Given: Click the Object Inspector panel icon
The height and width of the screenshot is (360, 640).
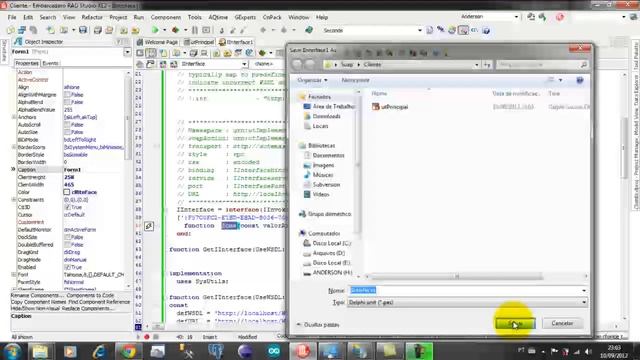Looking at the screenshot, I should (x=18, y=42).
